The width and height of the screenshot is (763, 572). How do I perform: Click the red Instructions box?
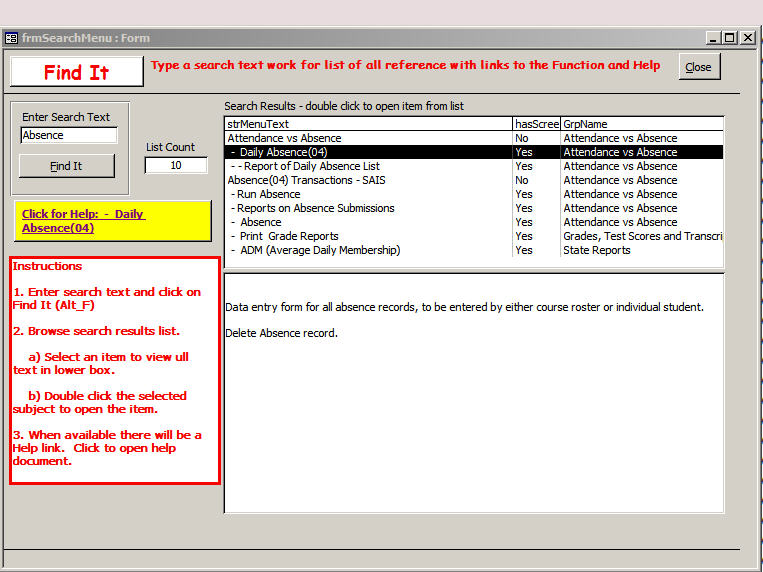pos(115,370)
